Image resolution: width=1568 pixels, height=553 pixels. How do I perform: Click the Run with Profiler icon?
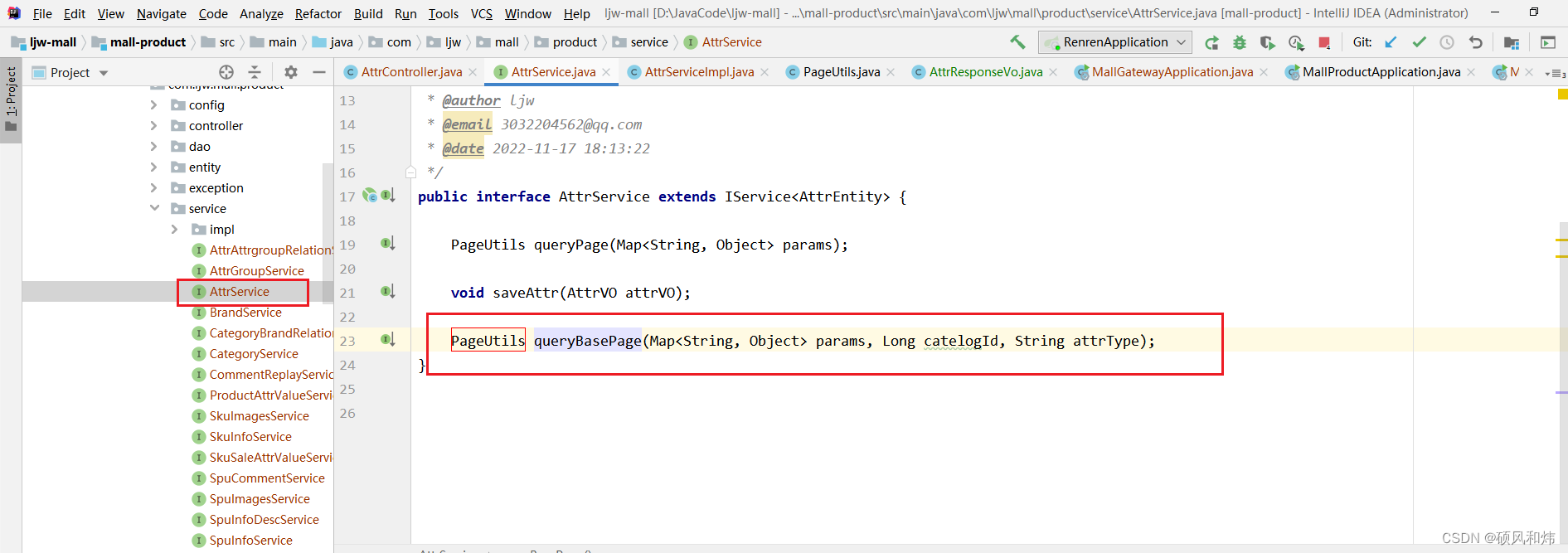pos(1296,42)
